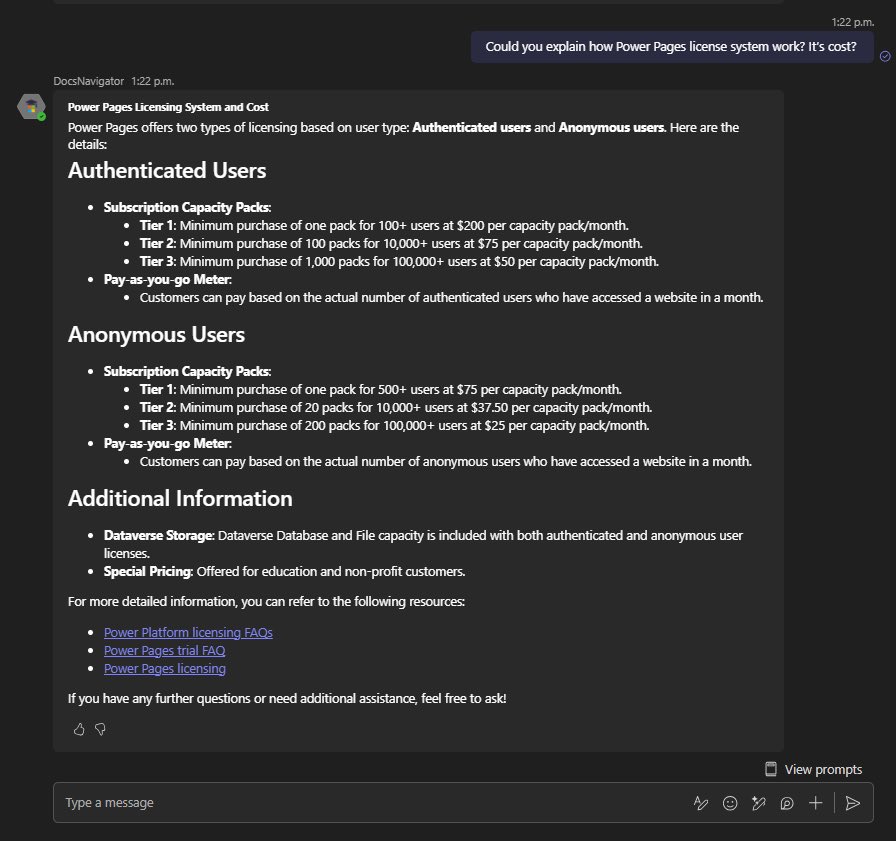Click the pay-as-you-go authenticated users sentence
The height and width of the screenshot is (841, 896).
[451, 298]
